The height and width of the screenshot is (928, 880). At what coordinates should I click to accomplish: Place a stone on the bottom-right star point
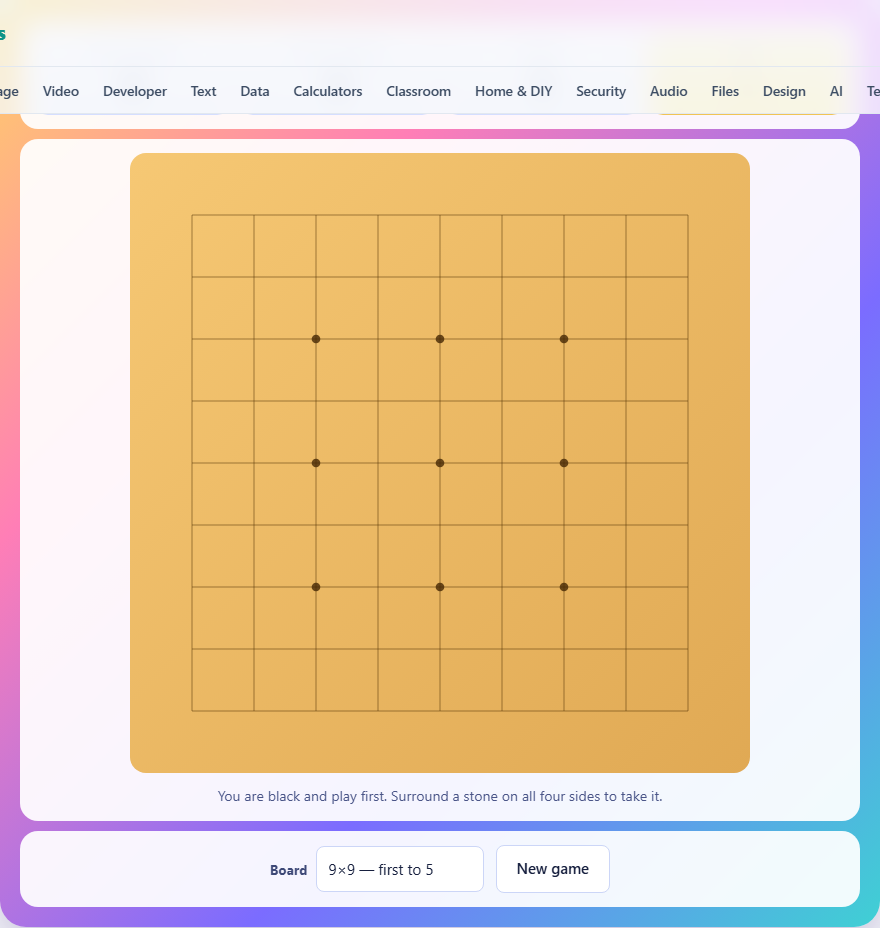pos(564,587)
